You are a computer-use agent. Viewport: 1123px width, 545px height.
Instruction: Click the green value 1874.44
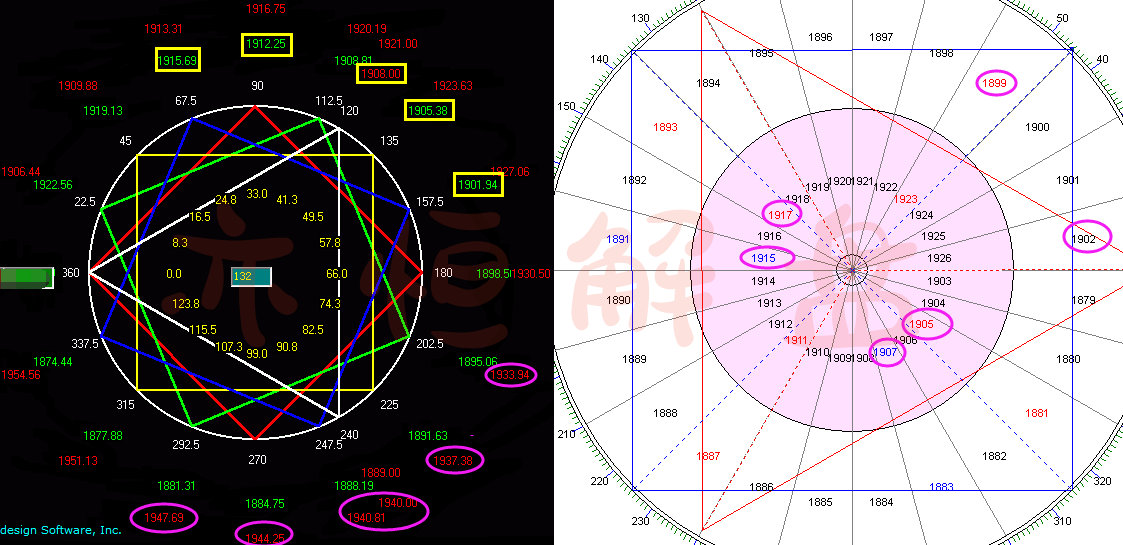52,362
